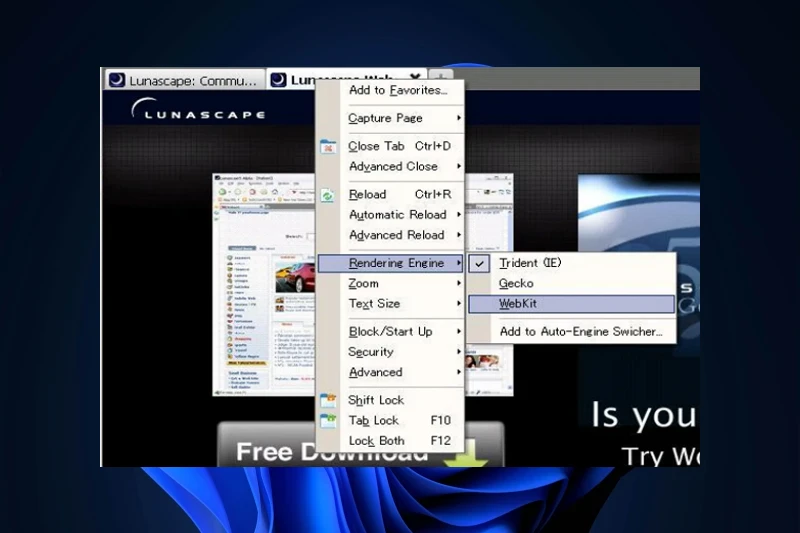Viewport: 800px width, 533px height.
Task: Open a new tab with the plus button
Action: [x=441, y=77]
